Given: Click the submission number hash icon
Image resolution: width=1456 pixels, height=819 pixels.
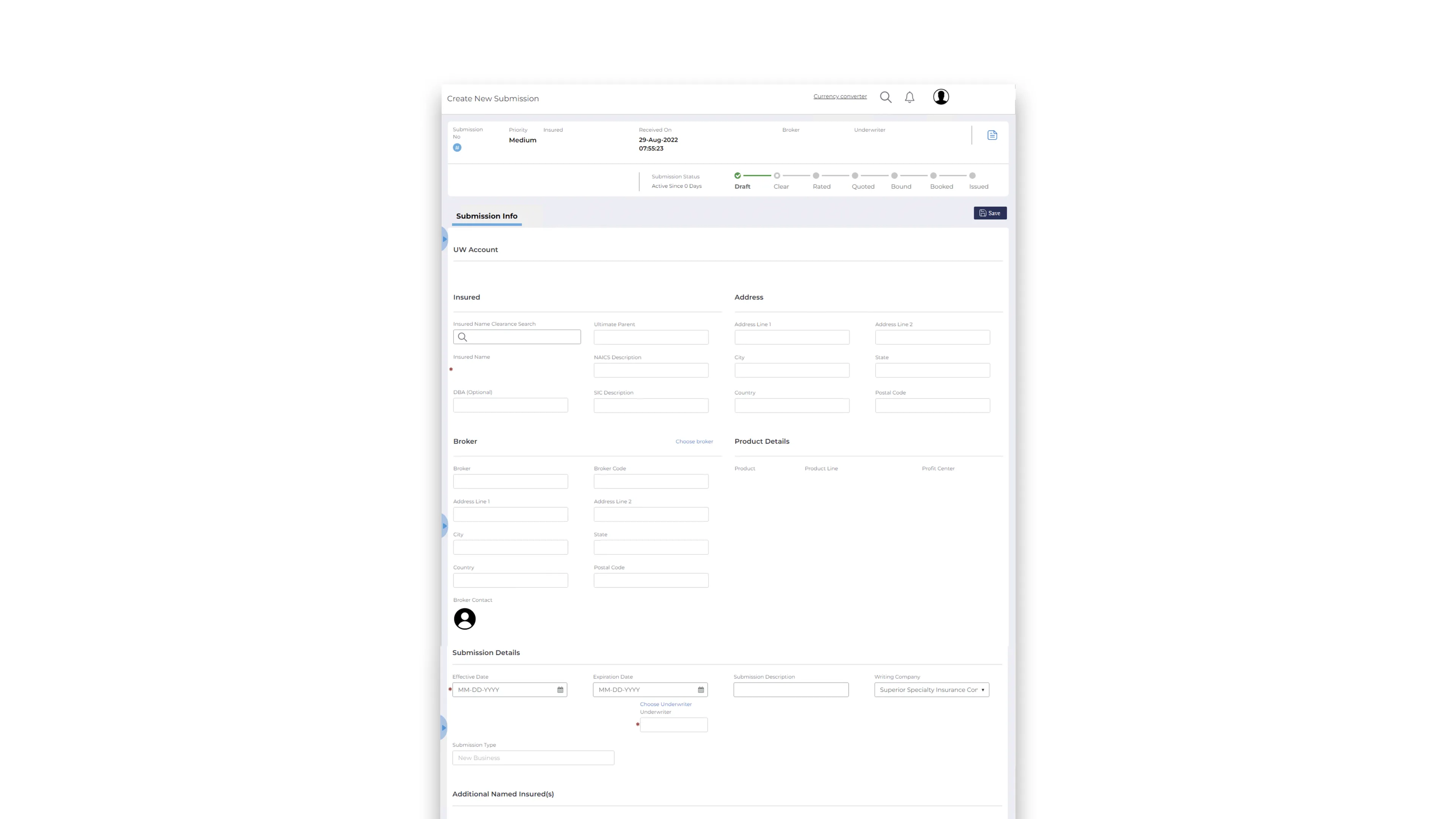Looking at the screenshot, I should coord(457,147).
